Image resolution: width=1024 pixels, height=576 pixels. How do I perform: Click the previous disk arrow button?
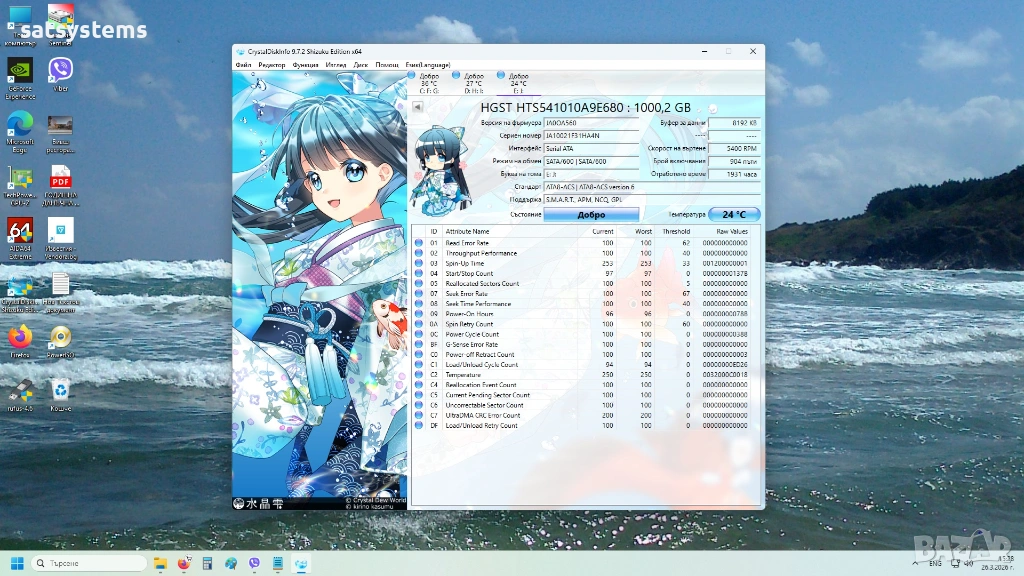[x=418, y=107]
